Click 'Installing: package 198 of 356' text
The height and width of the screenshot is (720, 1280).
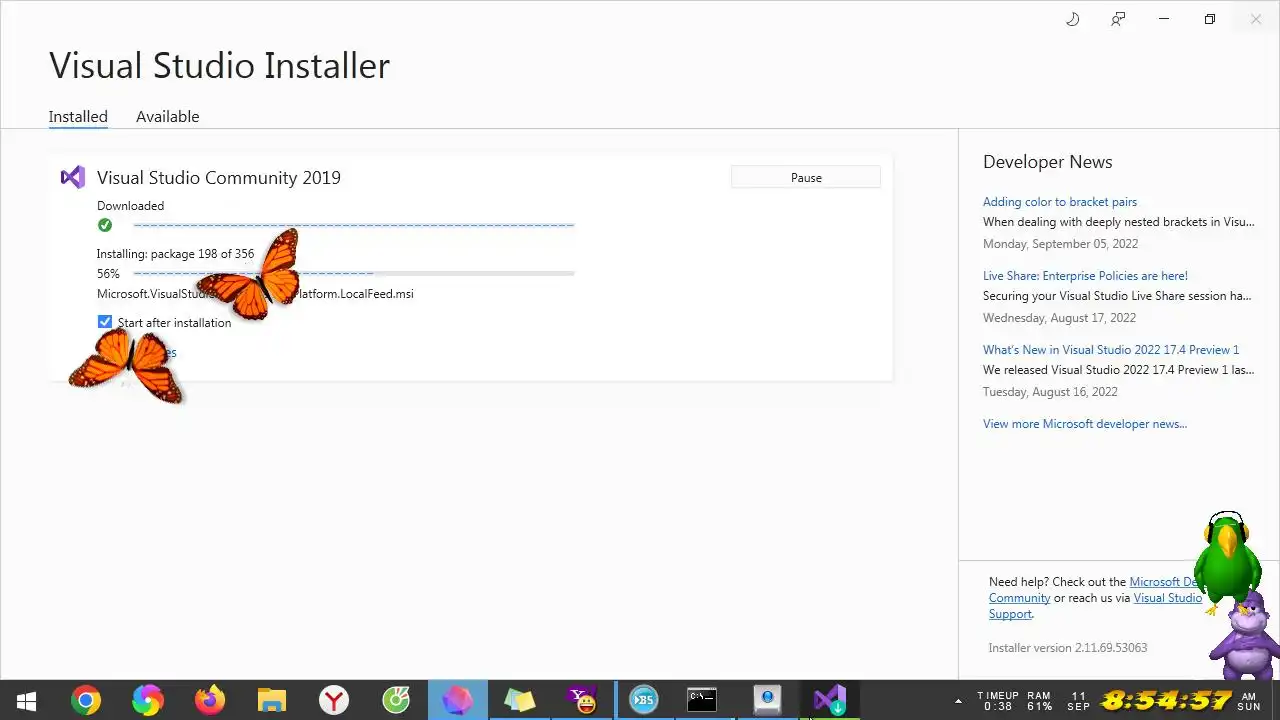176,254
